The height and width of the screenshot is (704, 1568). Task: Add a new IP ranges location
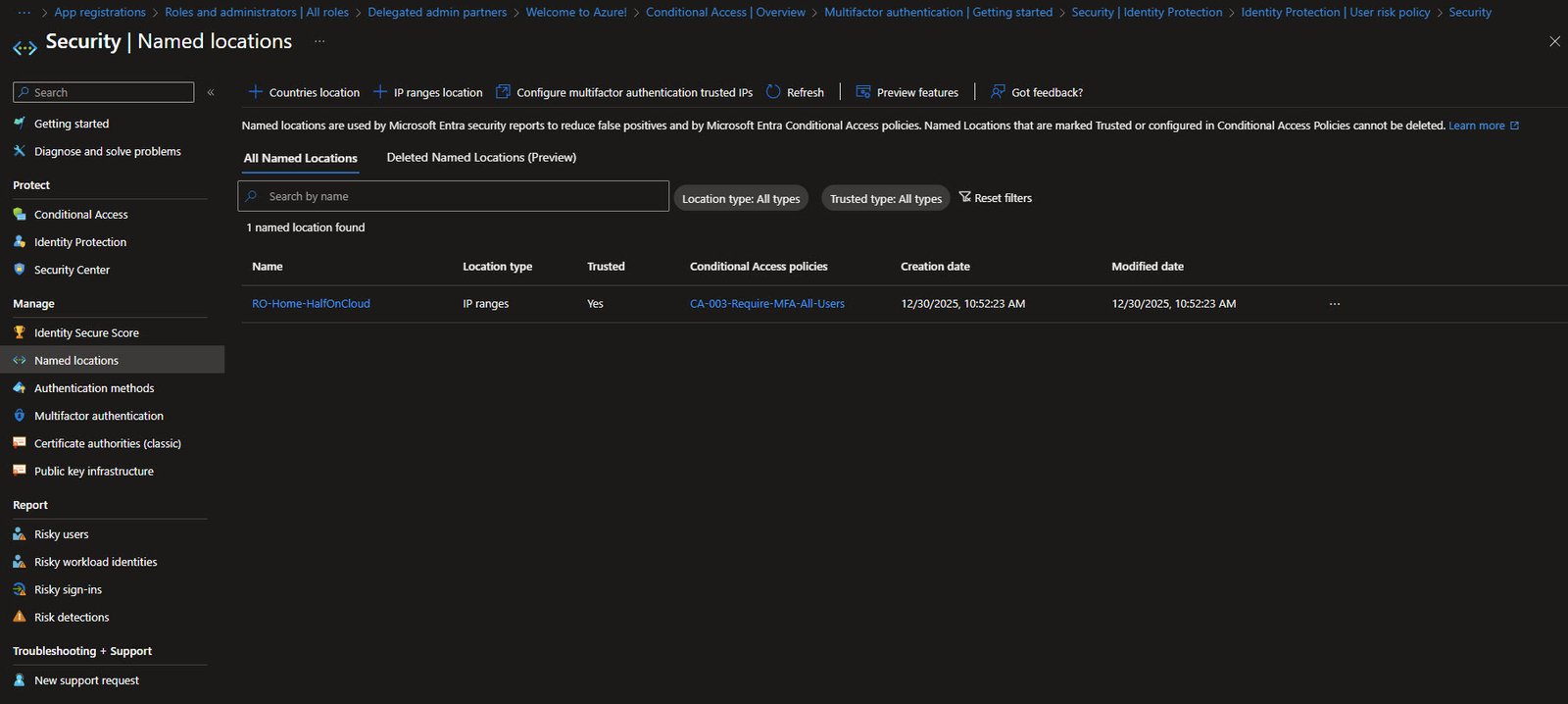[428, 92]
